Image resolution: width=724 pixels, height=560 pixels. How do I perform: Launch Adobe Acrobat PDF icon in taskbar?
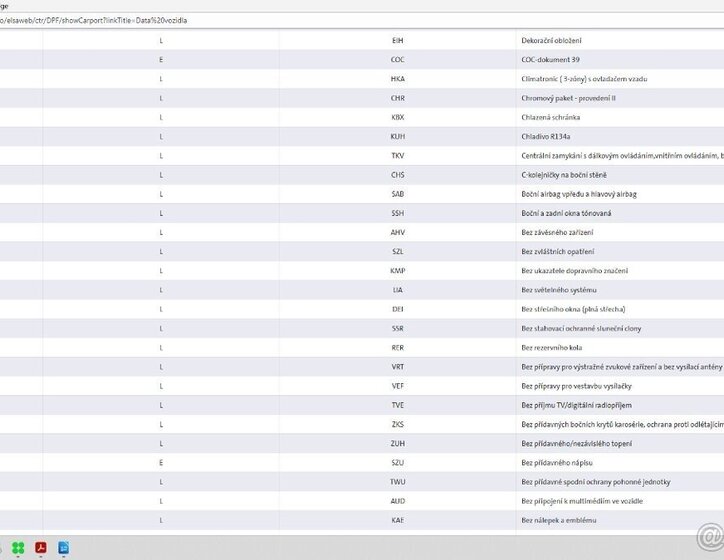click(42, 547)
